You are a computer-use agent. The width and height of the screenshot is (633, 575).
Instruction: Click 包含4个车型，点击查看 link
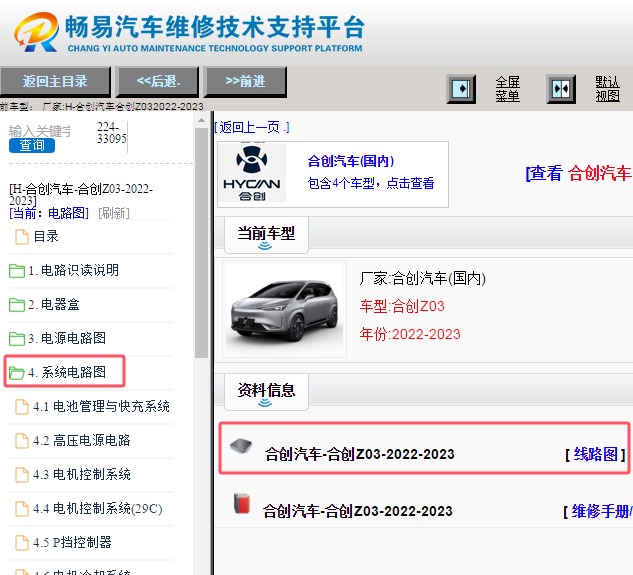(371, 183)
